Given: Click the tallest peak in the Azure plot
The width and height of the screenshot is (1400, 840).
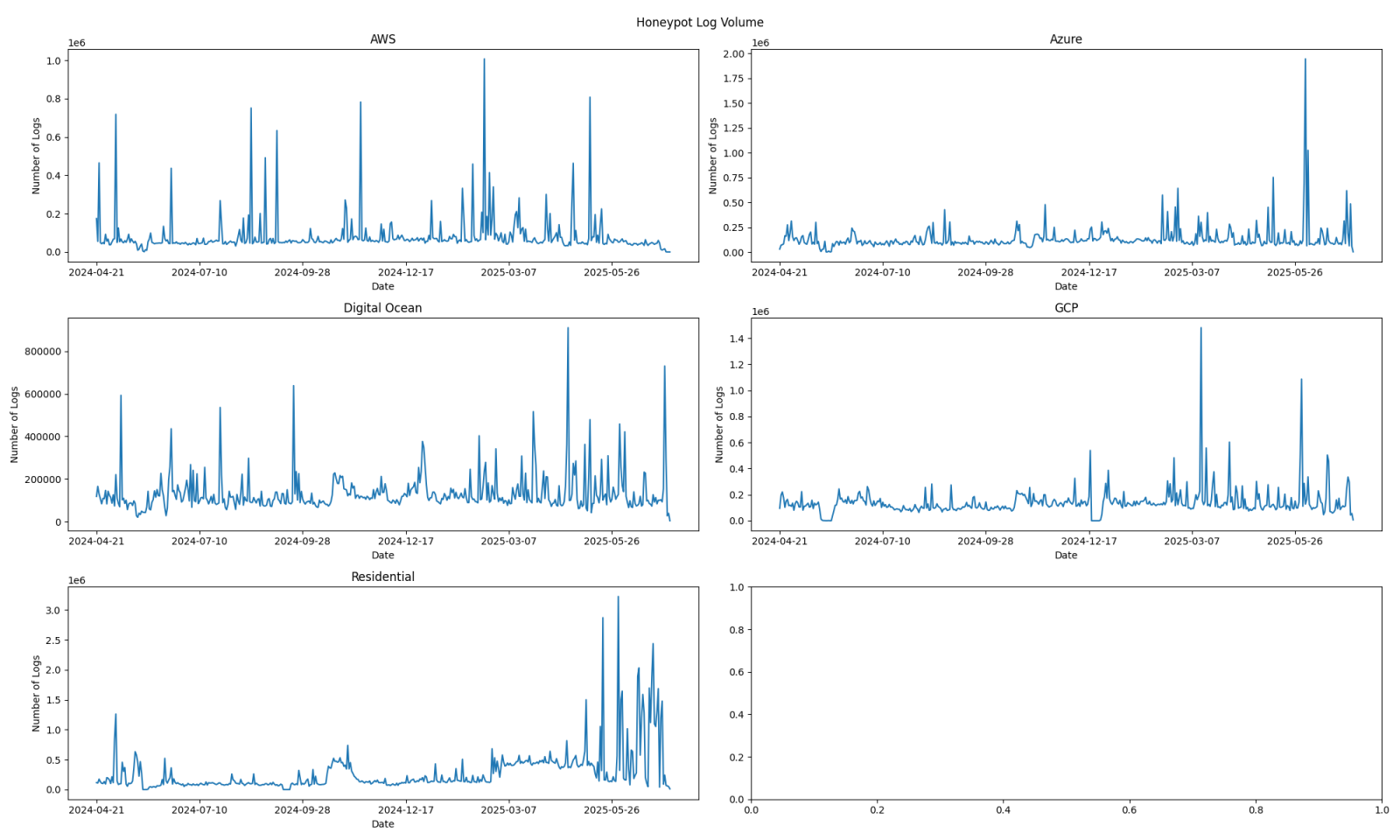Looking at the screenshot, I should pos(1305,59).
